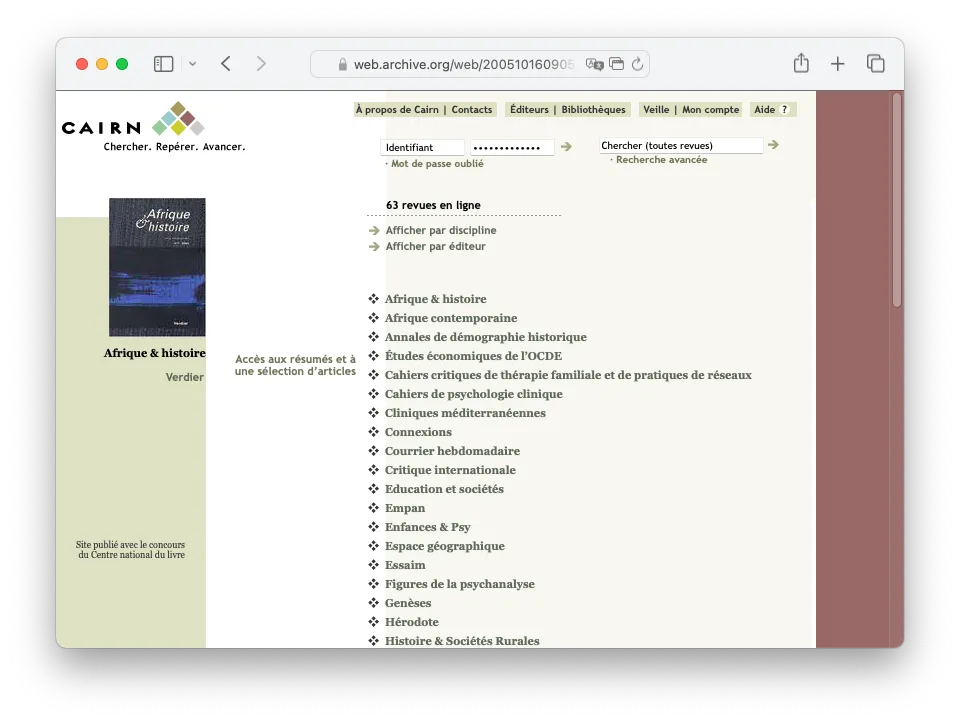Show the tab overview icon

tap(876, 64)
